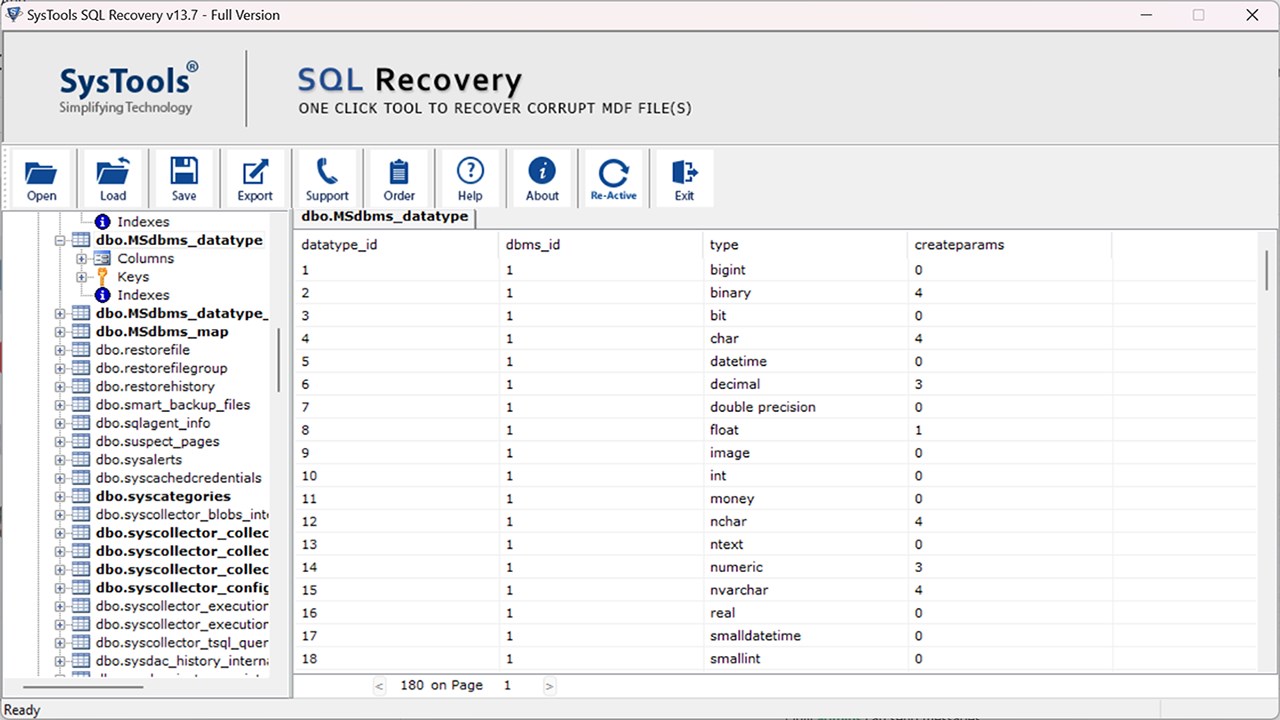The width and height of the screenshot is (1280, 720).
Task: Select the 'ntext' type cell
Action: (x=805, y=544)
